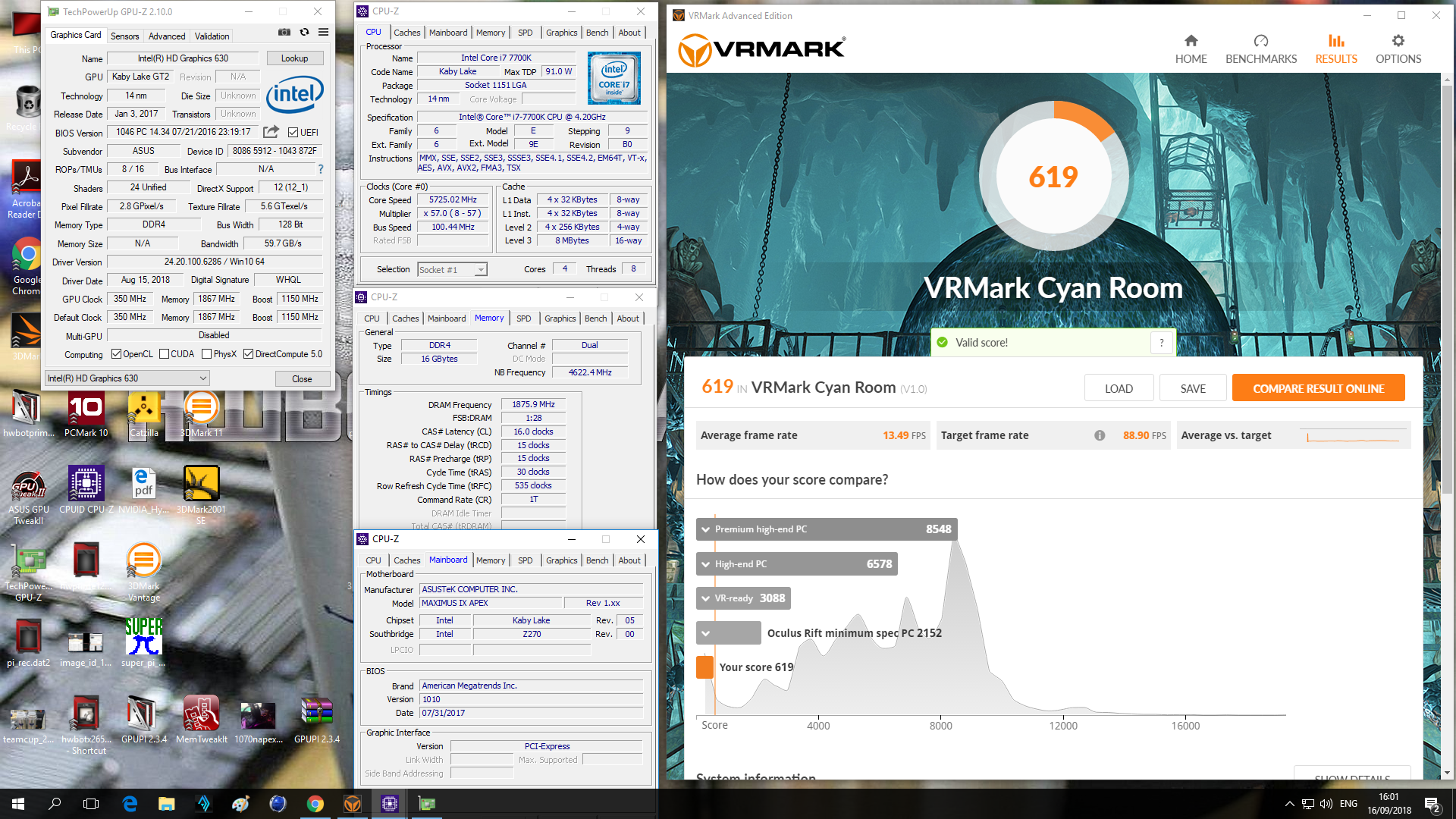Viewport: 1456px width, 819px height.
Task: Switch to GPU-Z Validation tab
Action: pyautogui.click(x=212, y=36)
